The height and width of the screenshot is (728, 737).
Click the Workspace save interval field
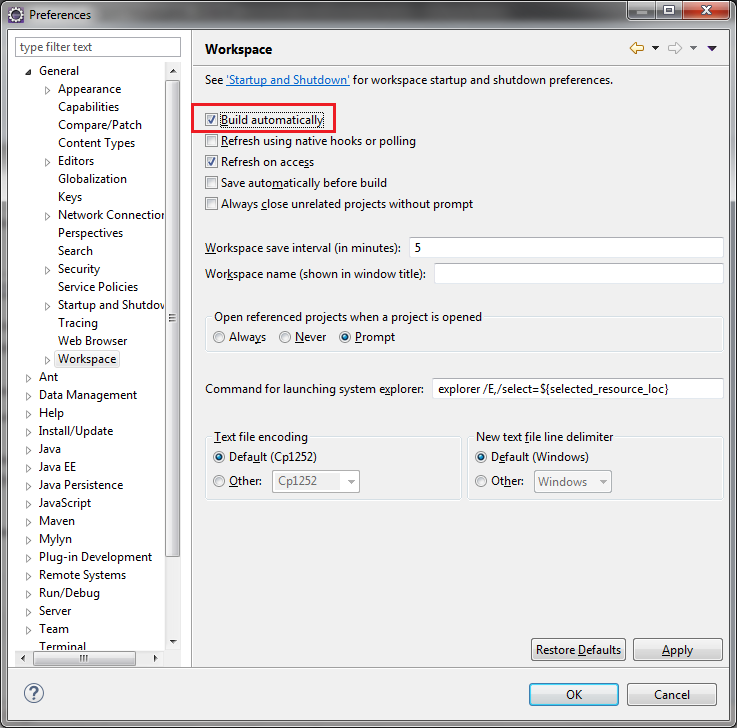click(566, 248)
